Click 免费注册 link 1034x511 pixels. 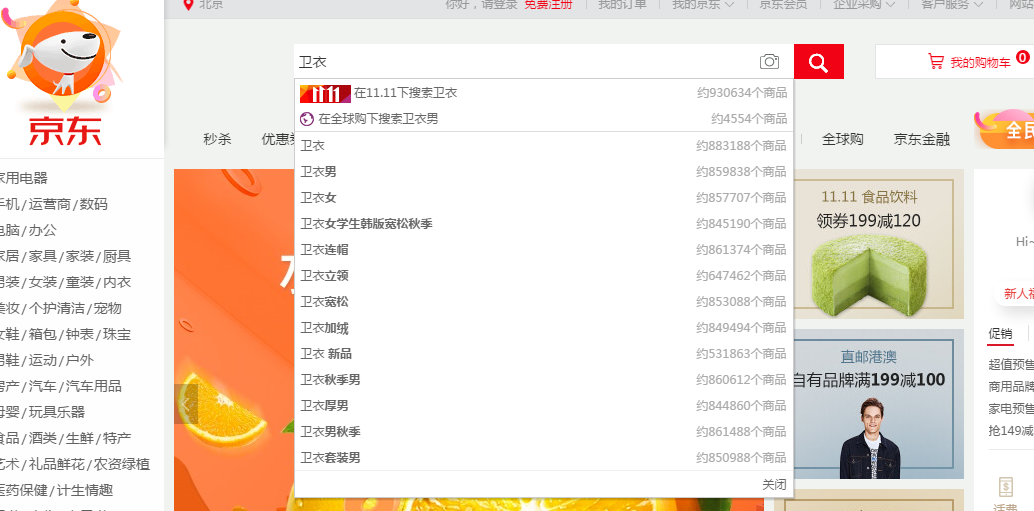(549, 5)
